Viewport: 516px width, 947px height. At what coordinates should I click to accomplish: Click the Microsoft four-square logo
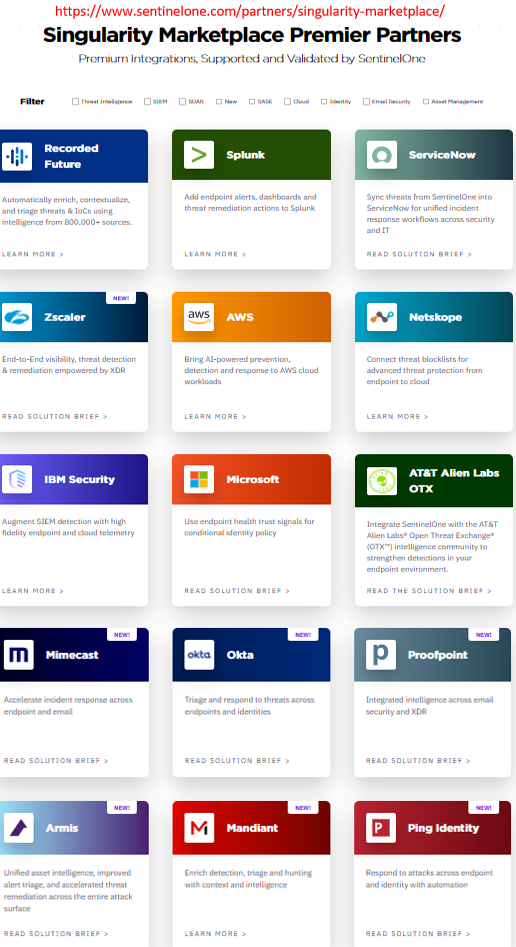(199, 480)
